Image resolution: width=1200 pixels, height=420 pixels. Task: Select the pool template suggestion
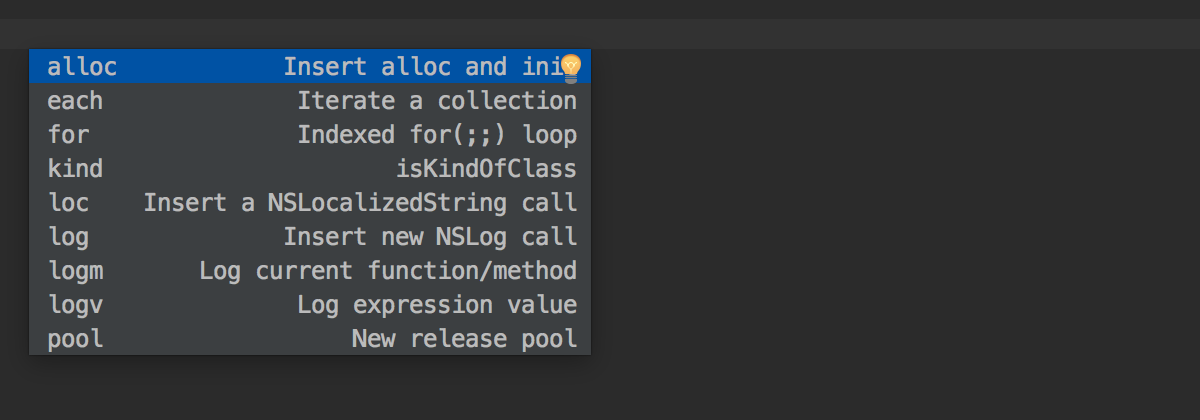(x=310, y=339)
